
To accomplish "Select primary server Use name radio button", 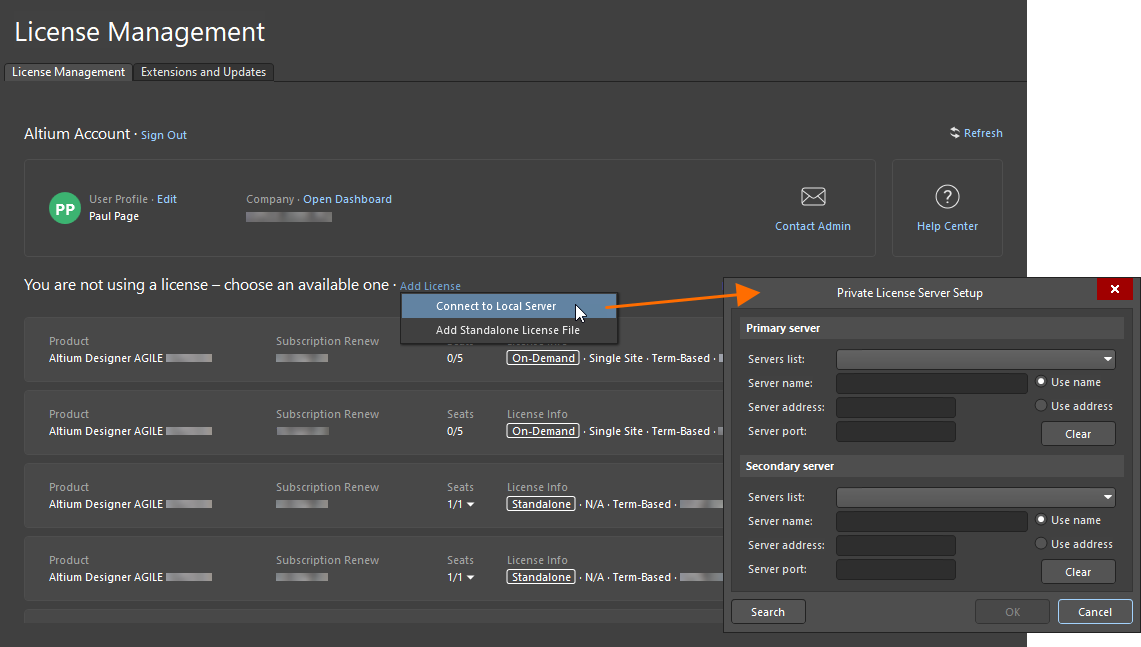I will [1041, 382].
